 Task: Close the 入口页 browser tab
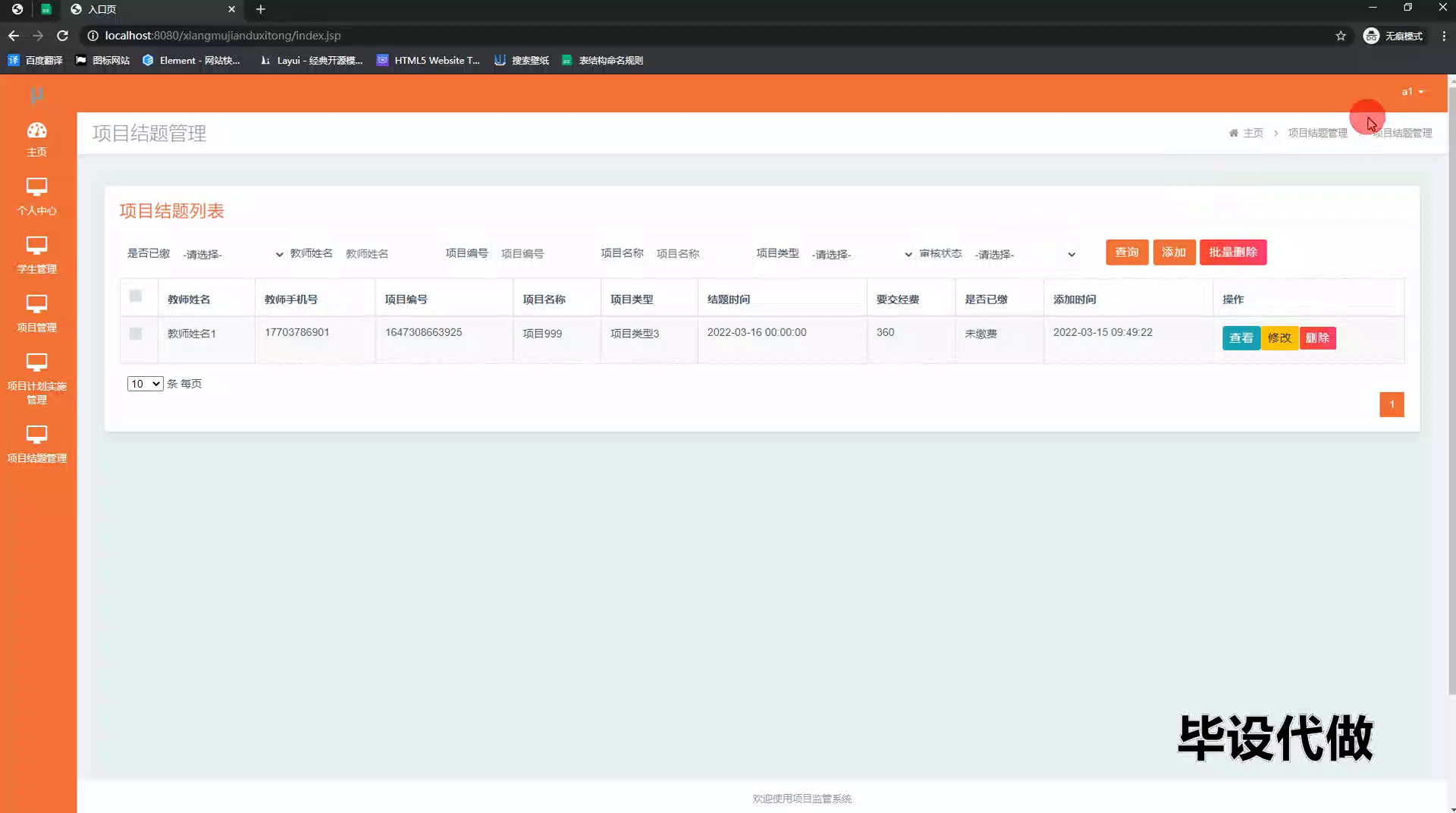click(x=231, y=9)
